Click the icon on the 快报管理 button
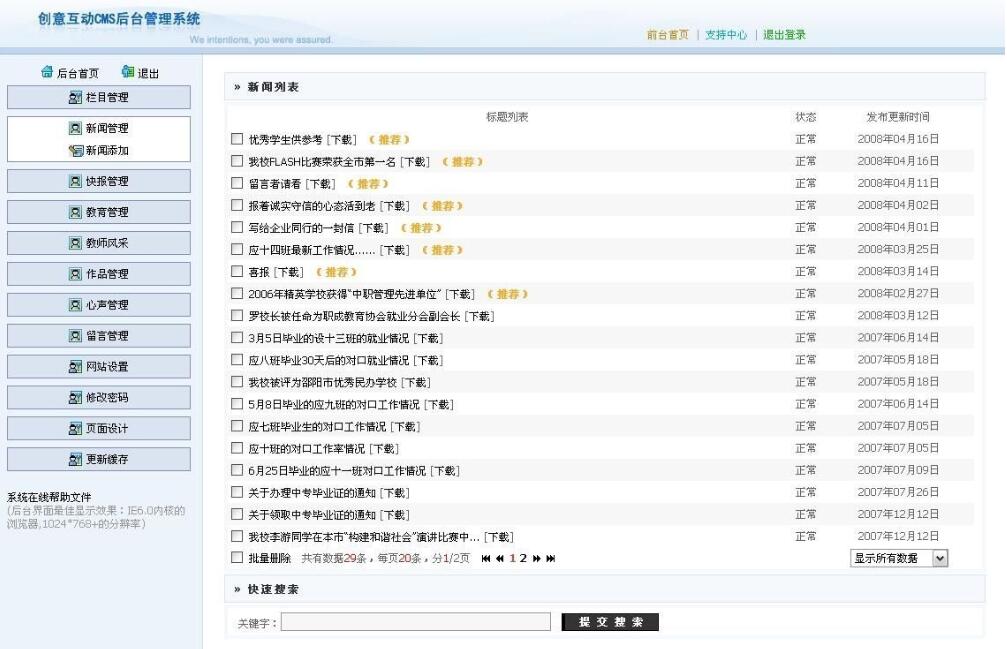Screen dimensions: 1007x649 75,181
